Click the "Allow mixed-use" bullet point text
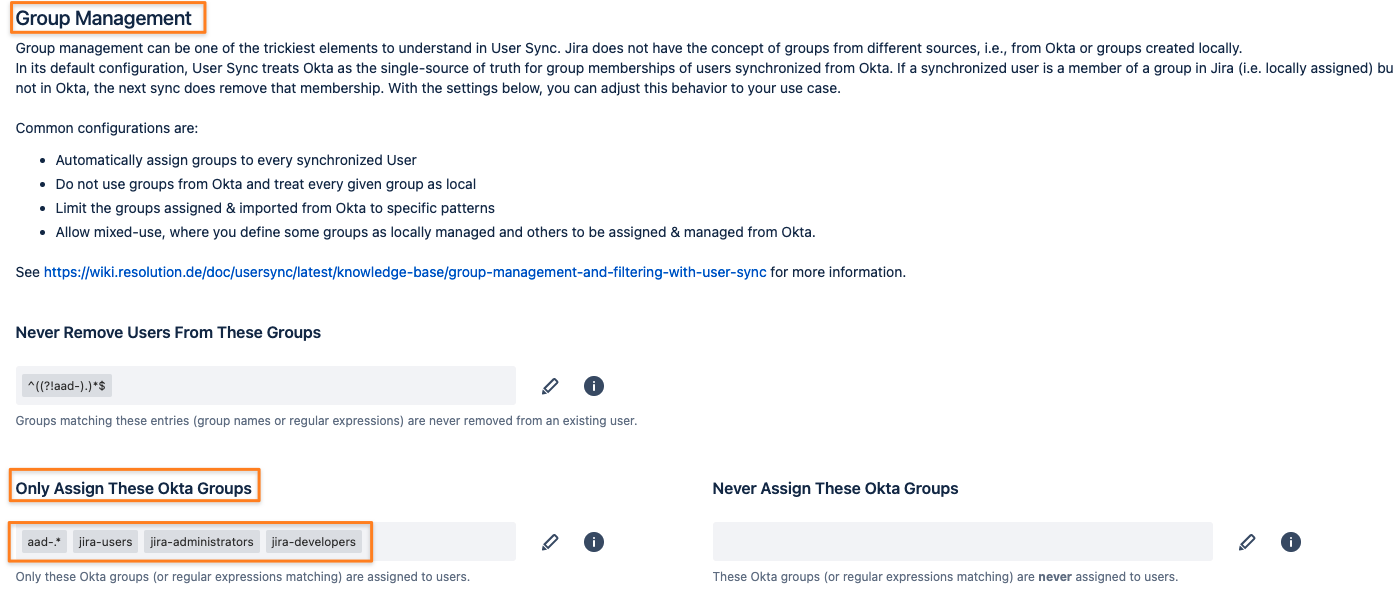 coord(435,232)
